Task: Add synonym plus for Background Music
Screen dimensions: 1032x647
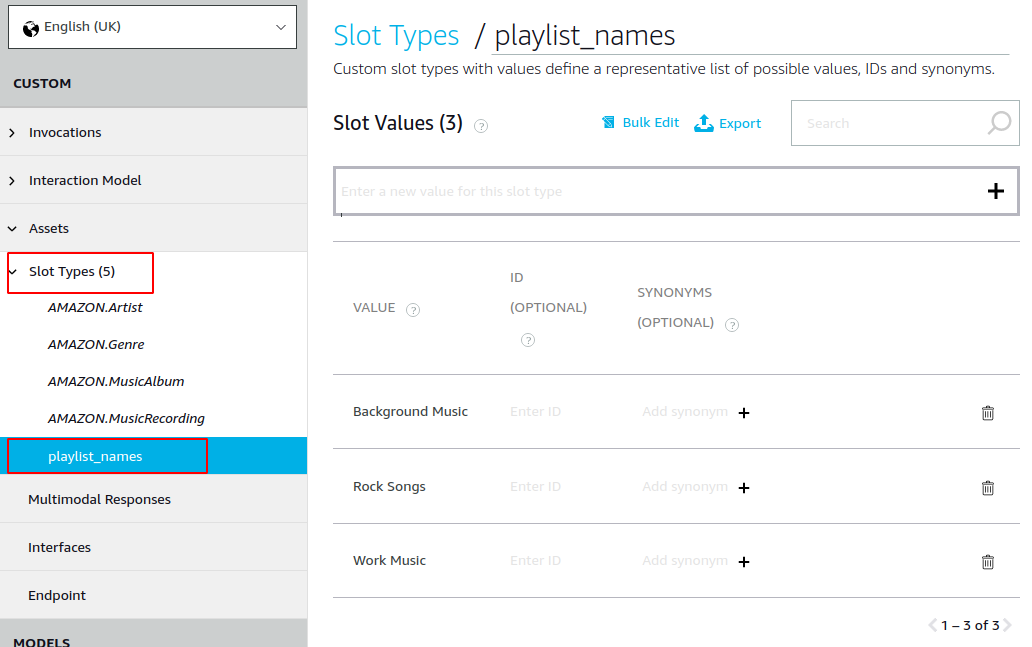Action: coord(743,413)
